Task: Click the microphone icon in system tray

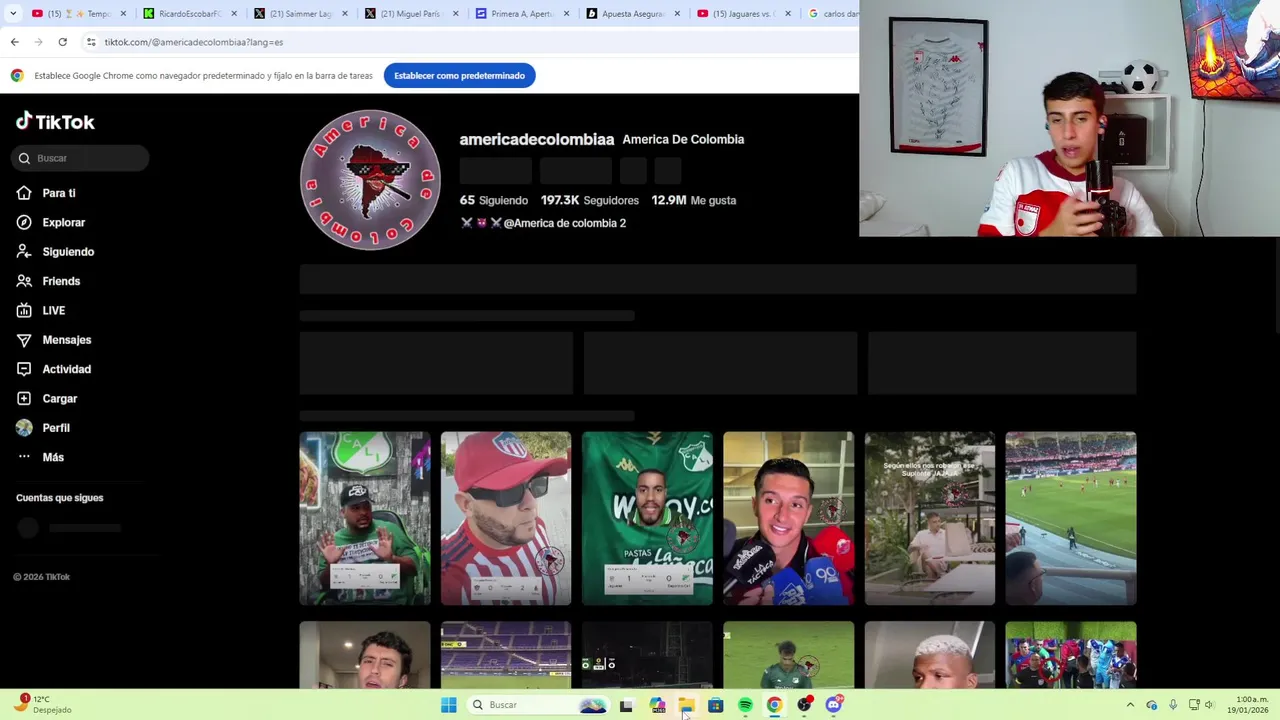Action: 1173,705
